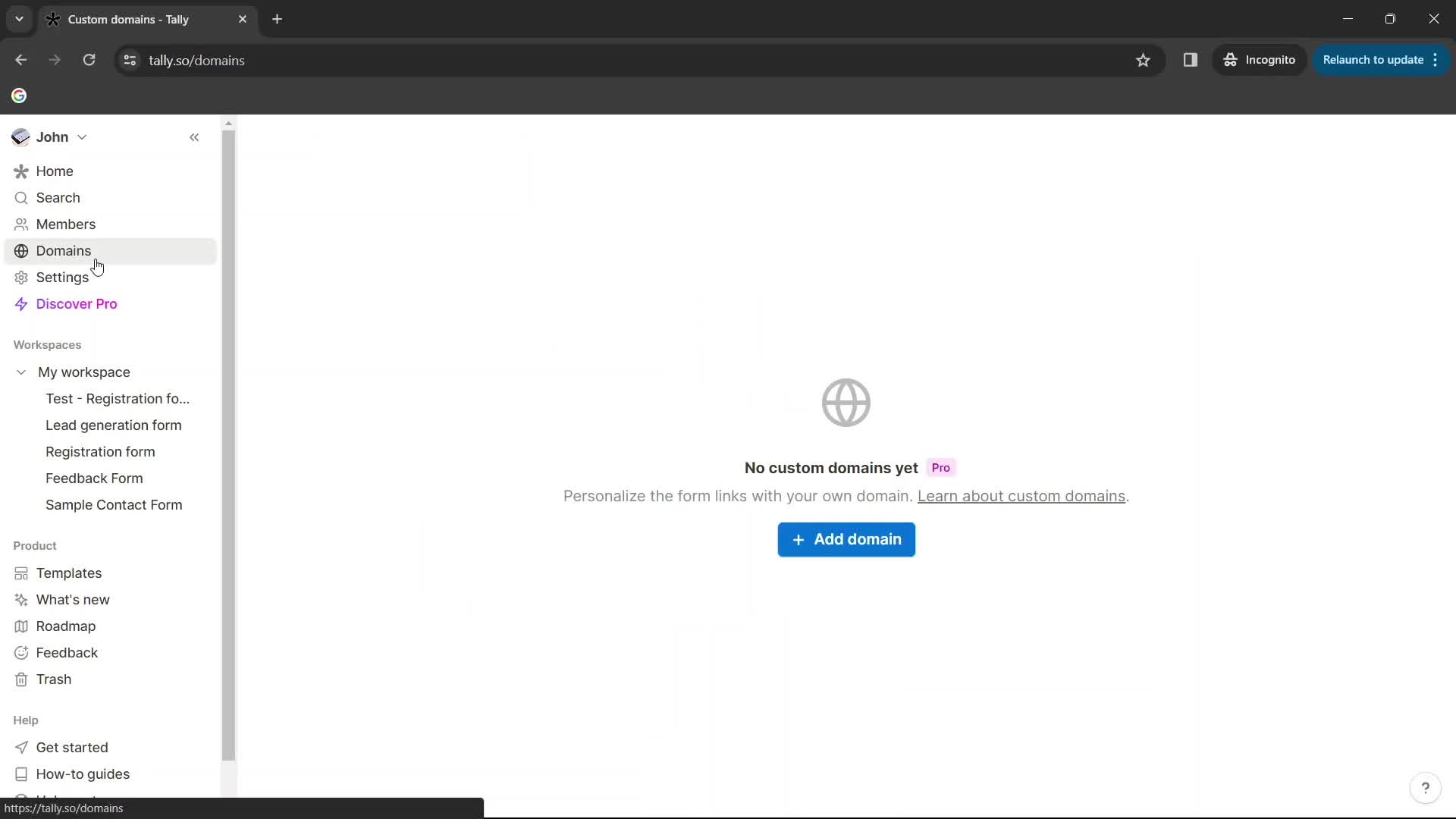Click the collapse sidebar arrow button
Image resolution: width=1456 pixels, height=819 pixels.
coord(194,137)
